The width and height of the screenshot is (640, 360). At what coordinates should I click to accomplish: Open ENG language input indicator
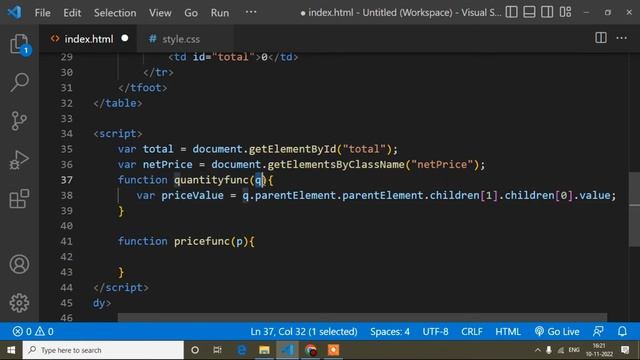pyautogui.click(x=574, y=350)
